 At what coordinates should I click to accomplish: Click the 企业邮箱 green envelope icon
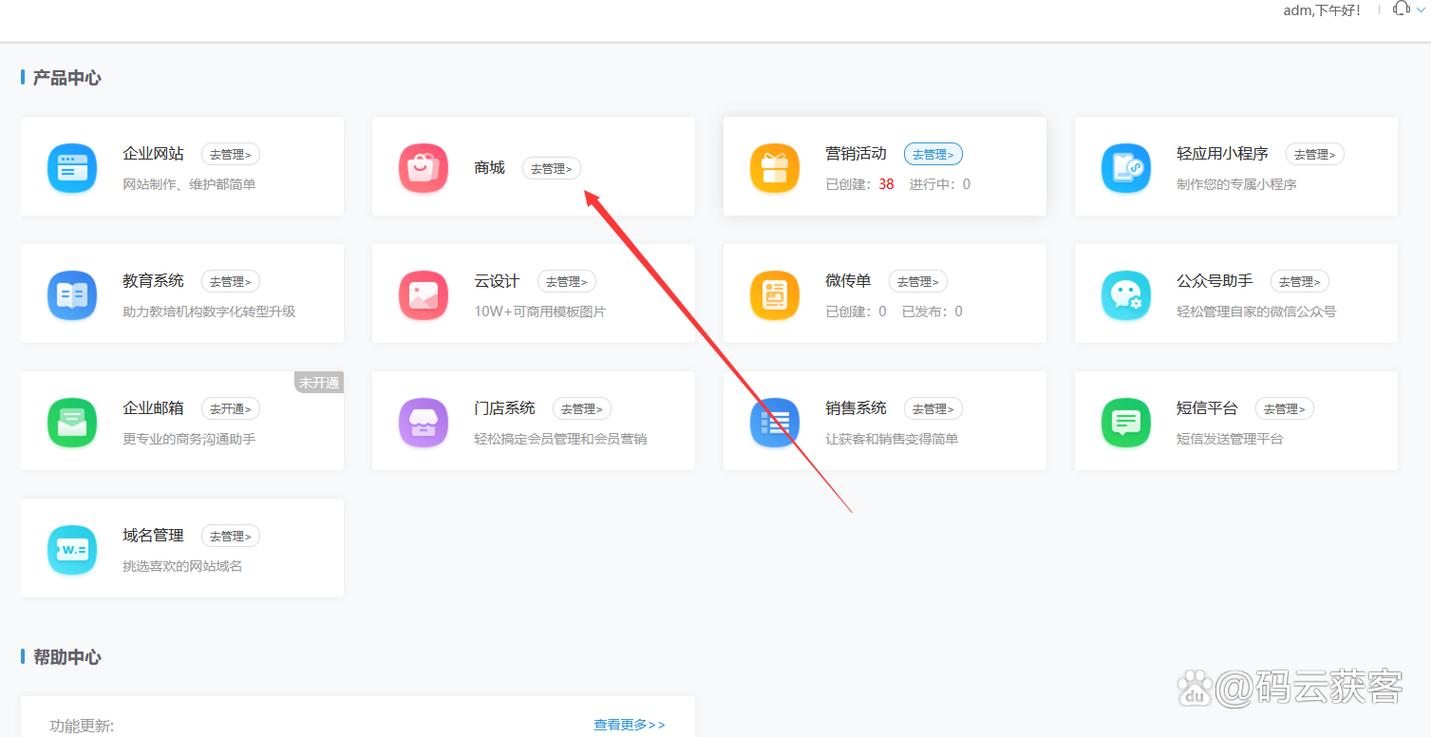[72, 422]
